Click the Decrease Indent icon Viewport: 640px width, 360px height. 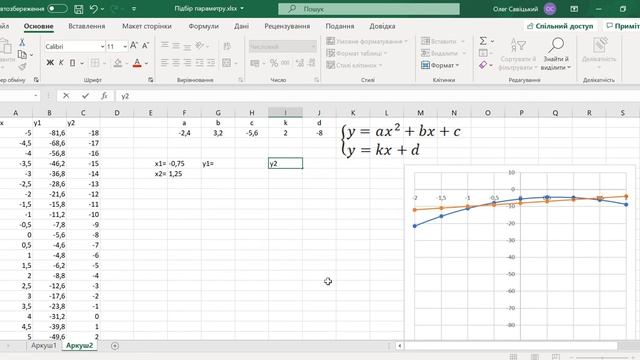(x=200, y=62)
